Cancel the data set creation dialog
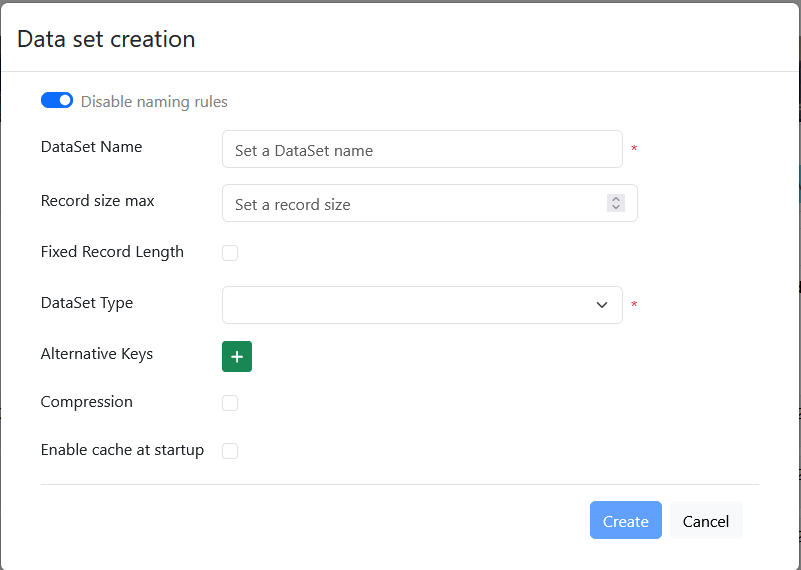This screenshot has width=801, height=570. (x=706, y=520)
